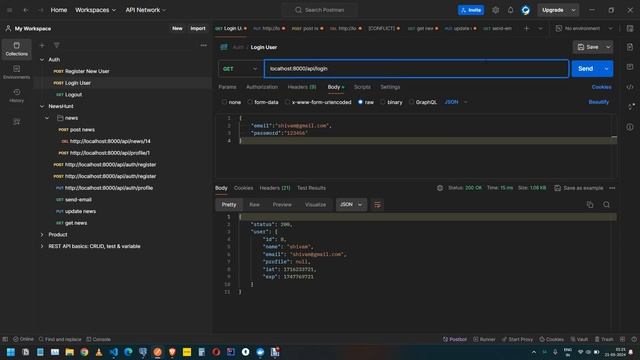Open the documentation icon in the right sidebar
The height and width of the screenshot is (360, 640).
click(x=630, y=47)
